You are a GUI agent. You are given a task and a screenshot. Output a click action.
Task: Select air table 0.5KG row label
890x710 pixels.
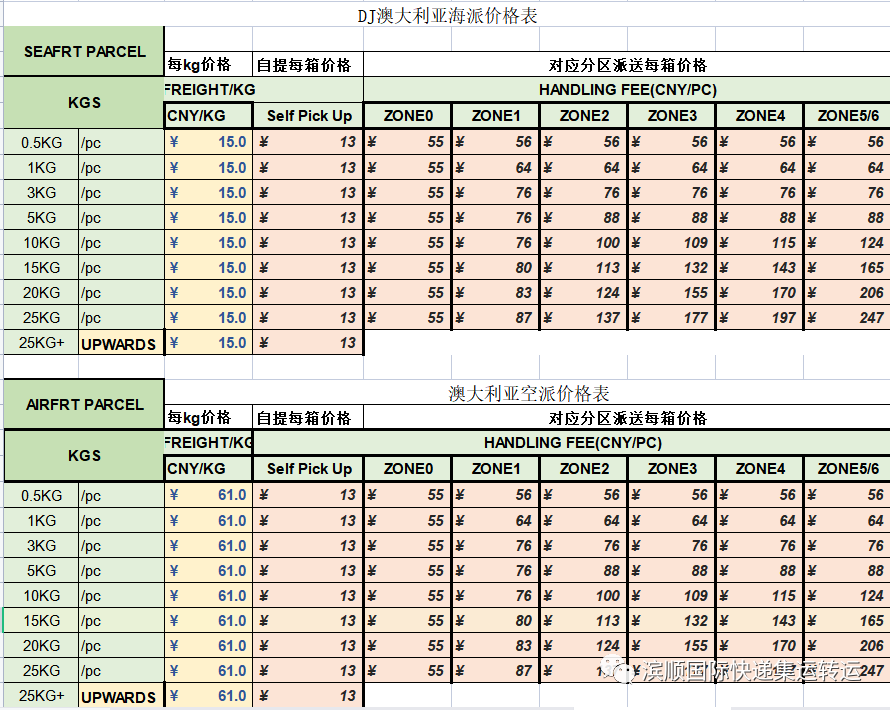coord(41,495)
